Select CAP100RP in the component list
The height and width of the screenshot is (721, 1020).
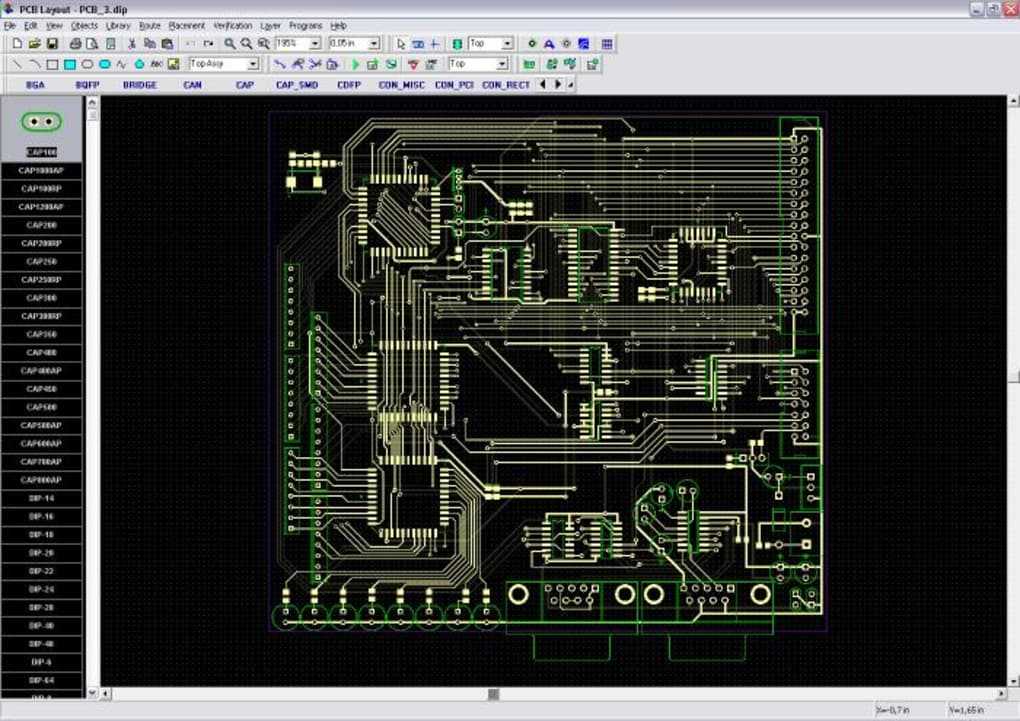[x=41, y=189]
